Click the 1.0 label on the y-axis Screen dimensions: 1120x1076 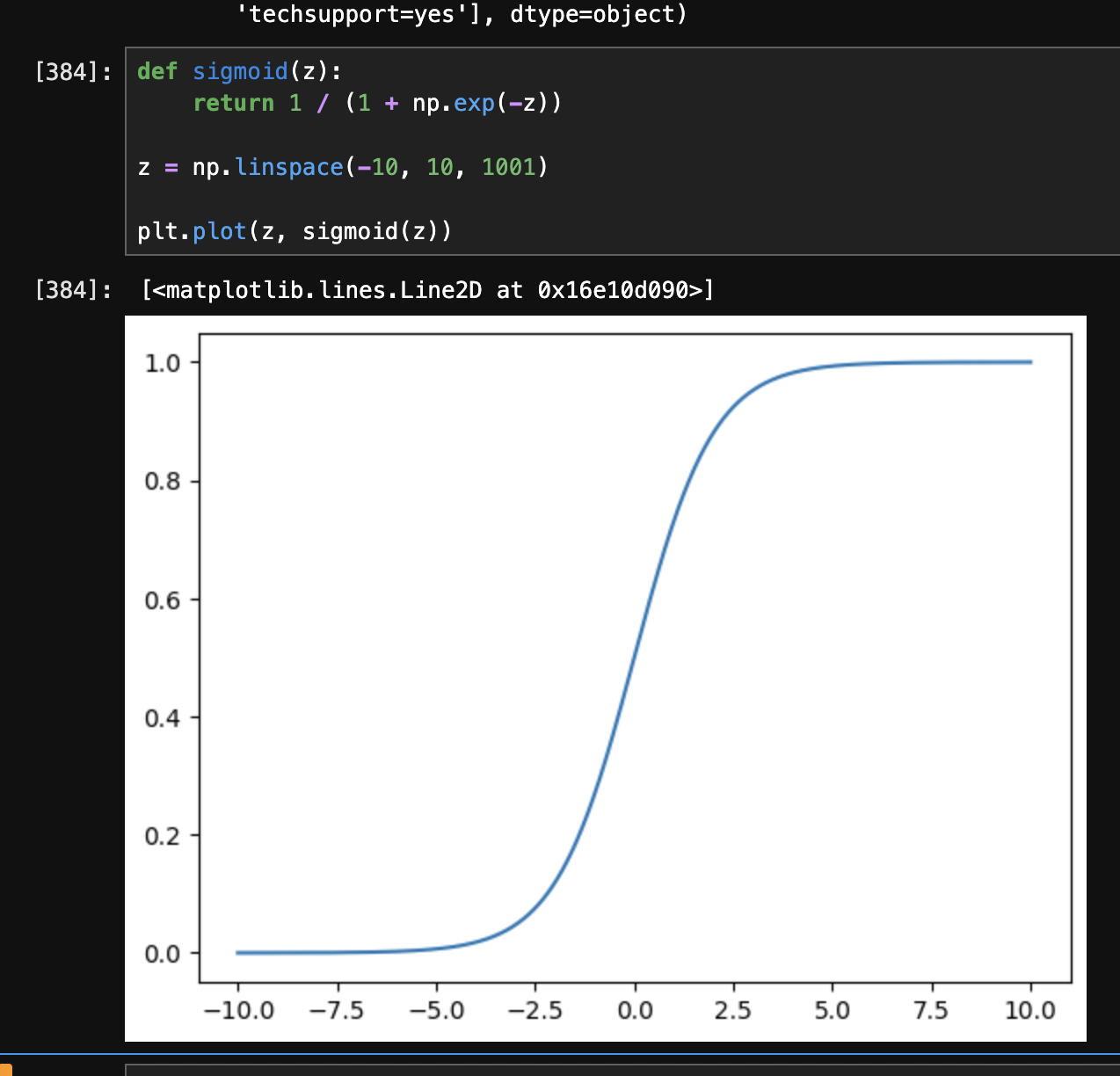[163, 363]
